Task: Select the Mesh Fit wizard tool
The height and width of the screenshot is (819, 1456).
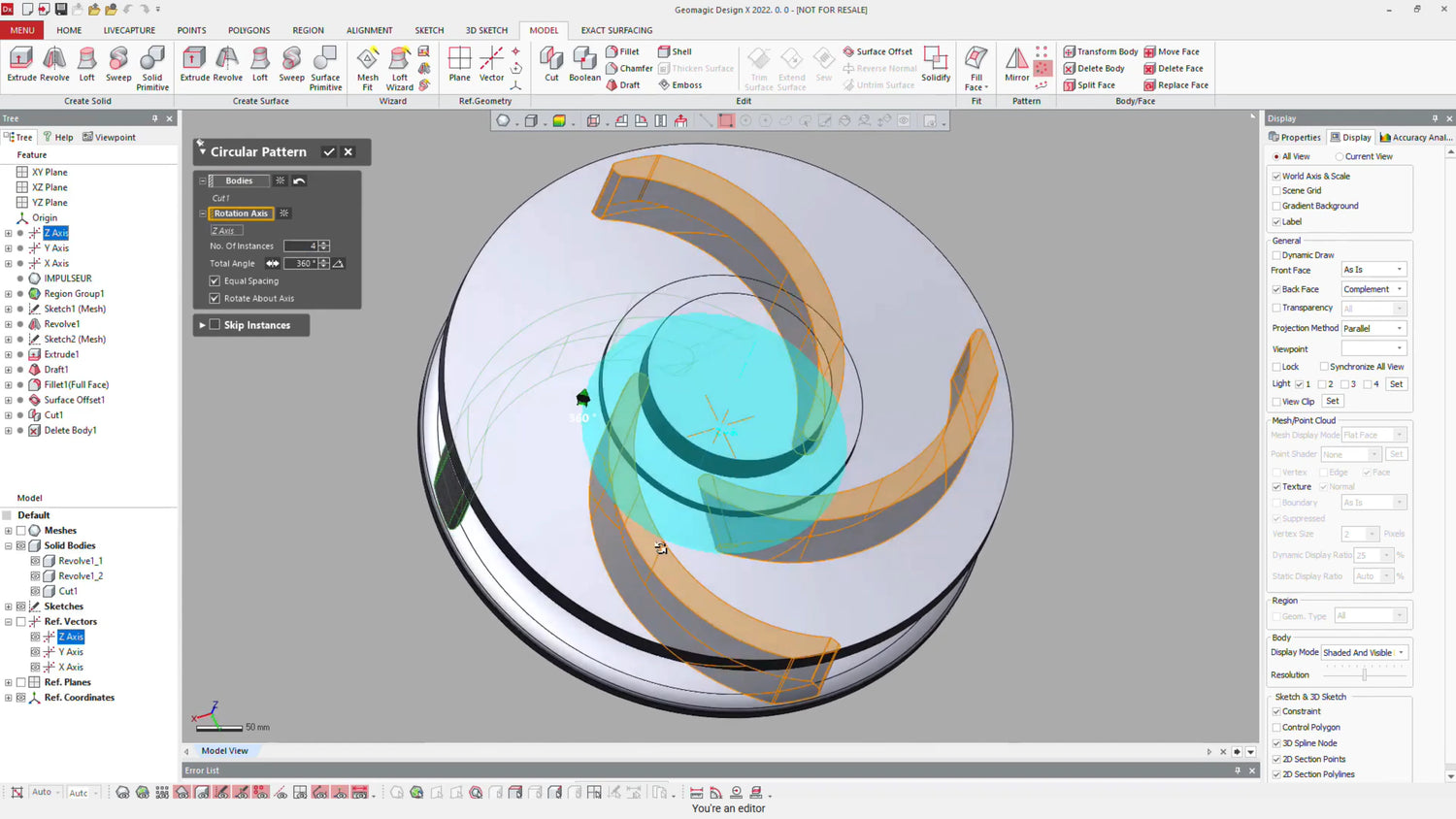Action: point(367,67)
